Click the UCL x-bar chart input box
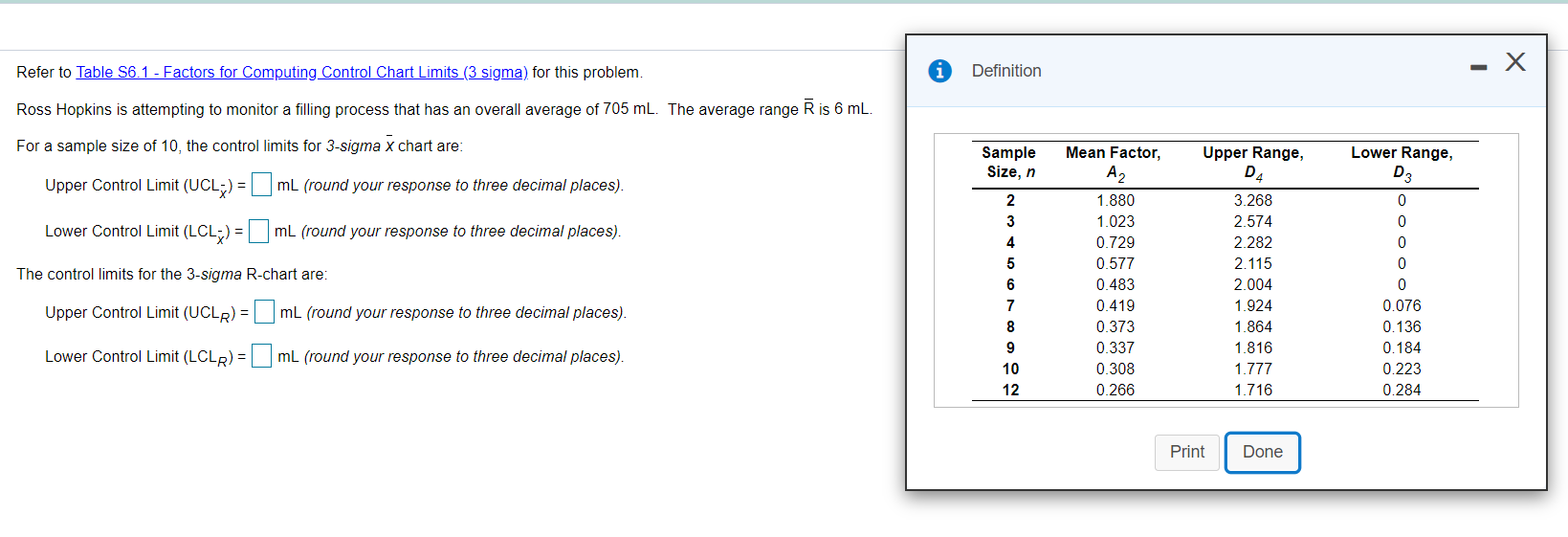The width and height of the screenshot is (1568, 537). [261, 184]
